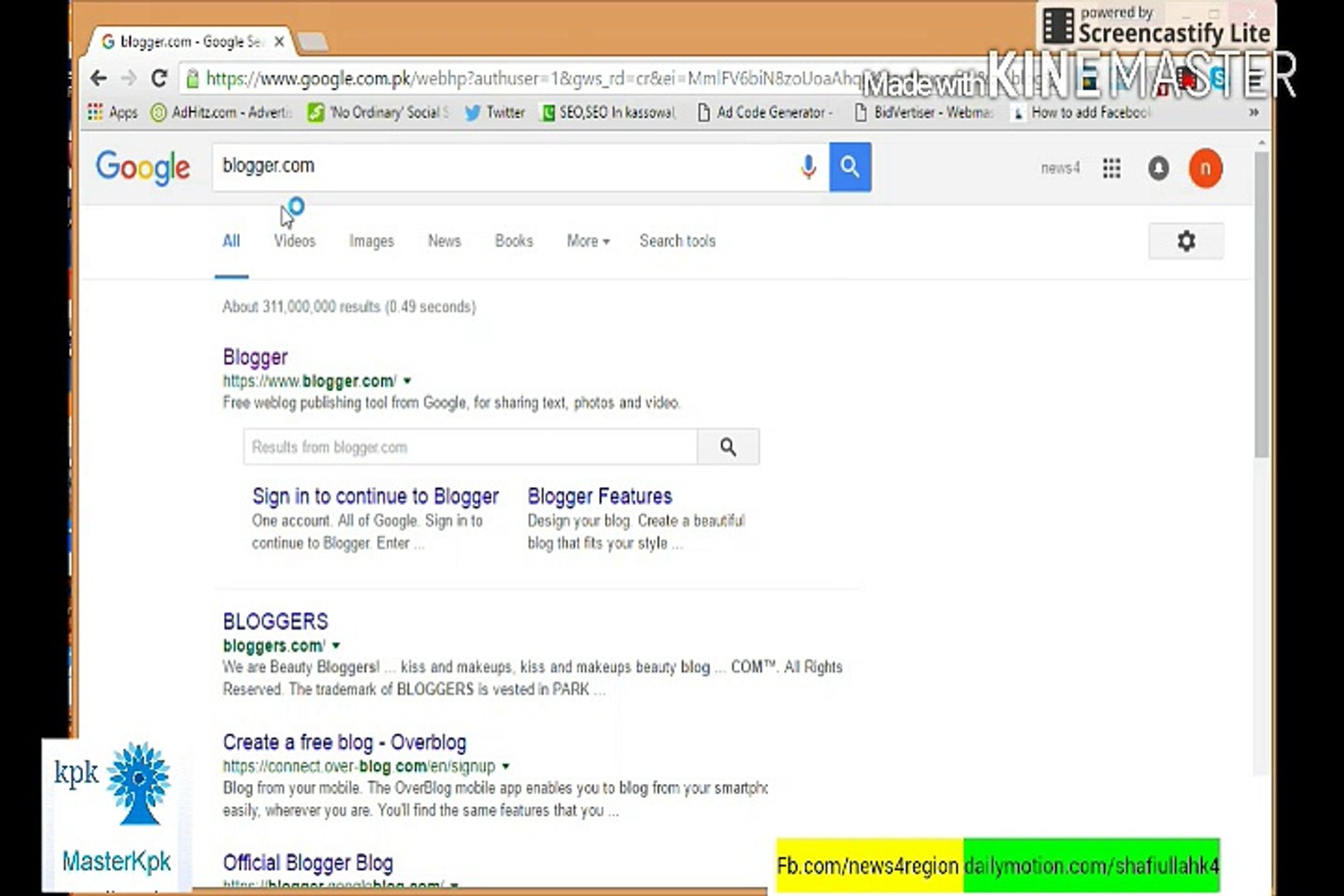
Task: Open How to add Facebook bookmark
Action: (1081, 112)
